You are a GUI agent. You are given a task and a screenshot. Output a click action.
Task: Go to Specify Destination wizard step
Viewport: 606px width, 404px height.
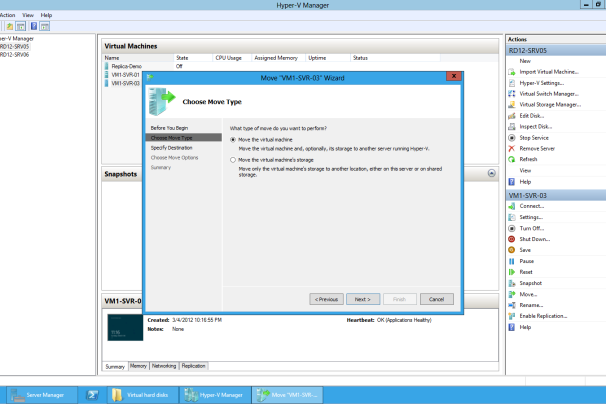pyautogui.click(x=172, y=148)
